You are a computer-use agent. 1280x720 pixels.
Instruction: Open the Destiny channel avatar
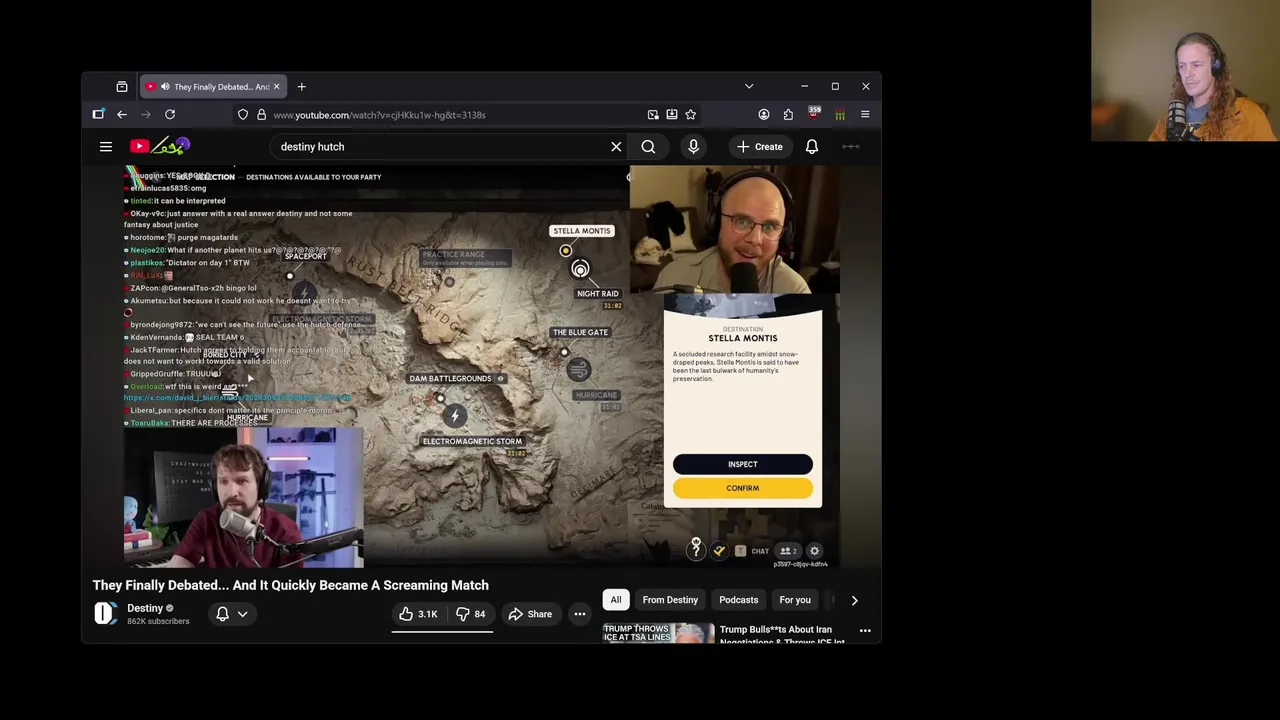click(106, 614)
